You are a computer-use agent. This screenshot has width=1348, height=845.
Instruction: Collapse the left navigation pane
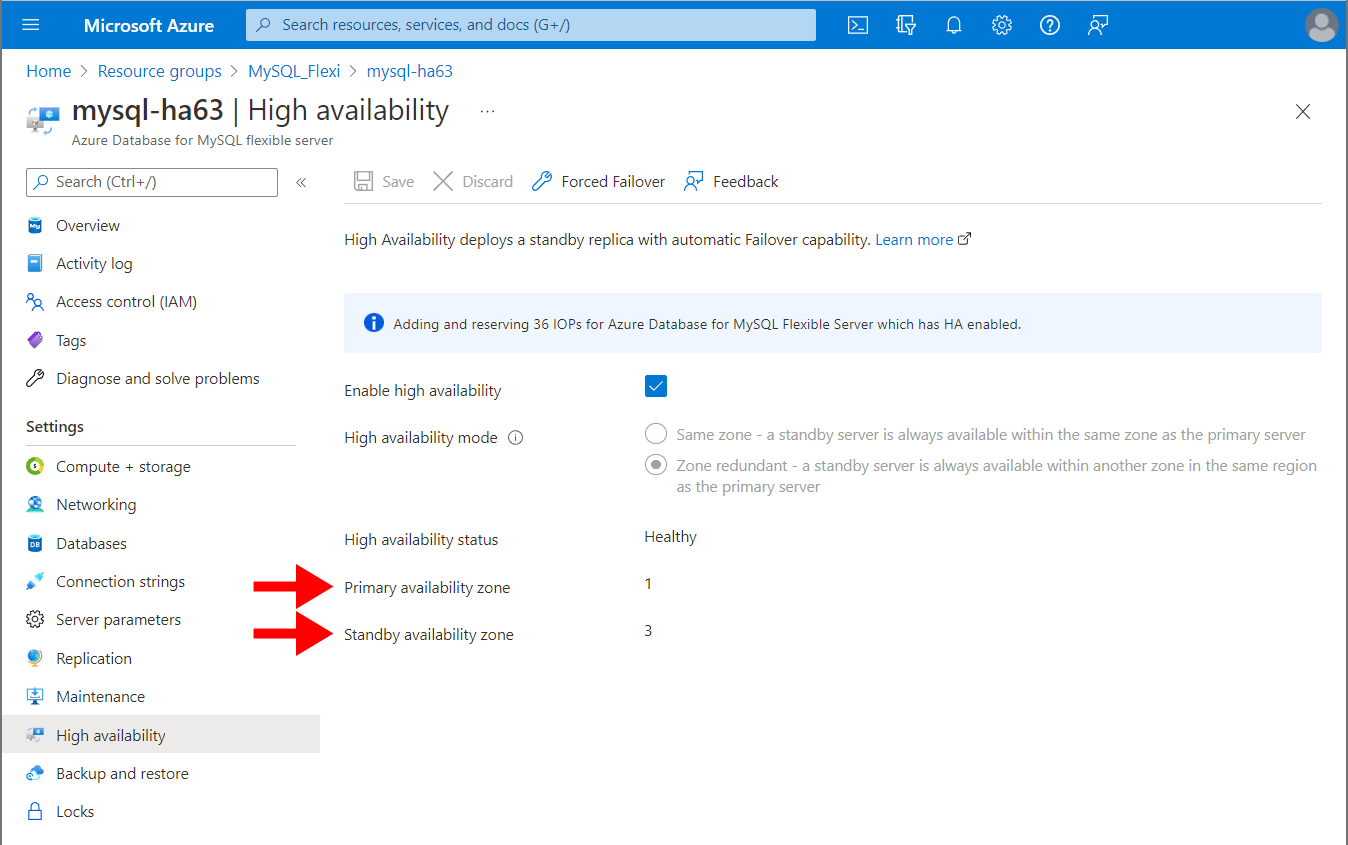coord(300,182)
